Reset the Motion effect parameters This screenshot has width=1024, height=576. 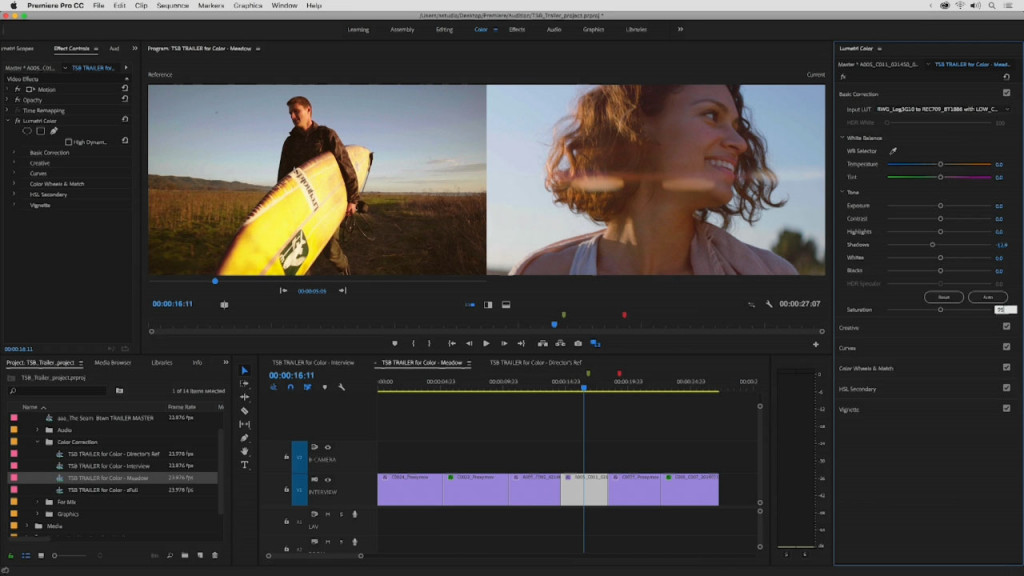[124, 89]
